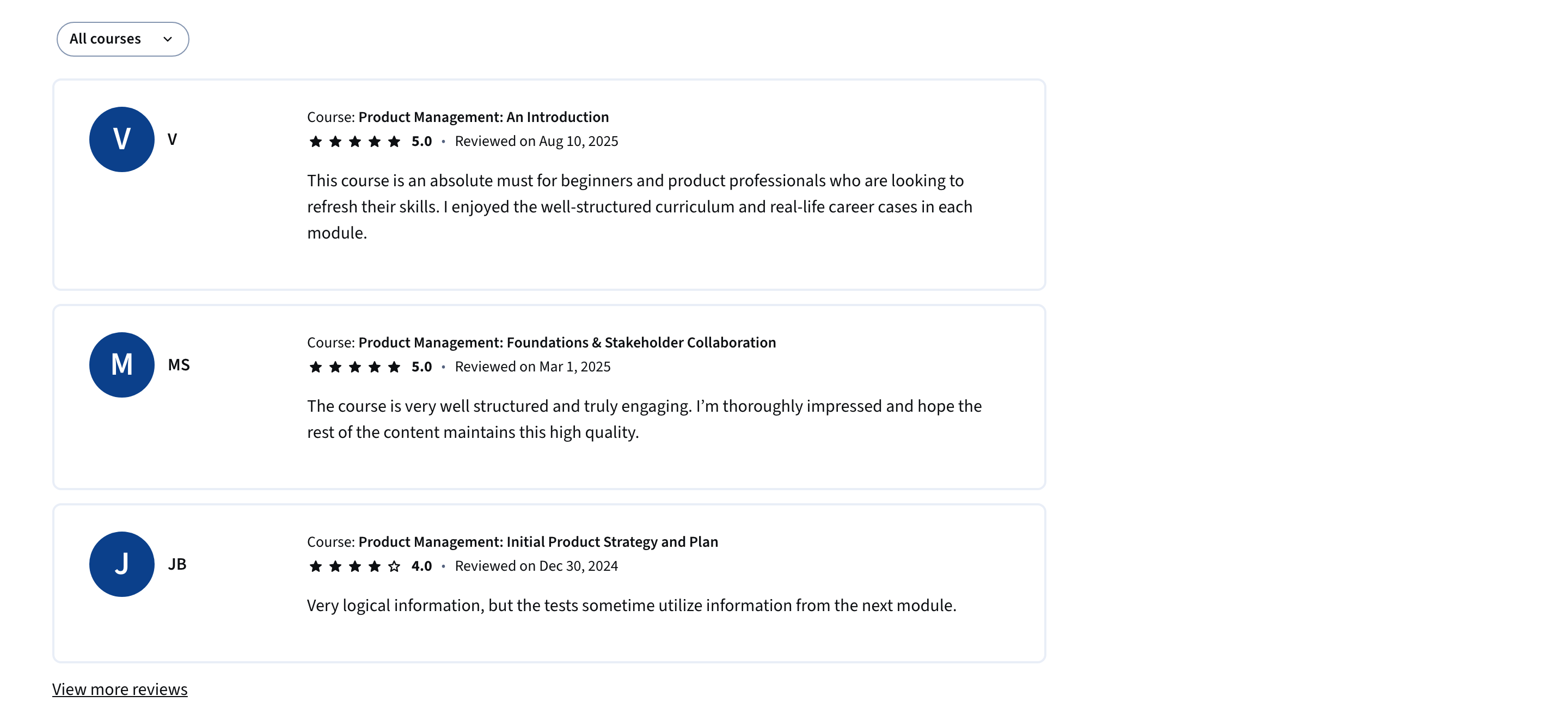
Task: Click the V reviewer avatar circle
Action: [x=122, y=139]
